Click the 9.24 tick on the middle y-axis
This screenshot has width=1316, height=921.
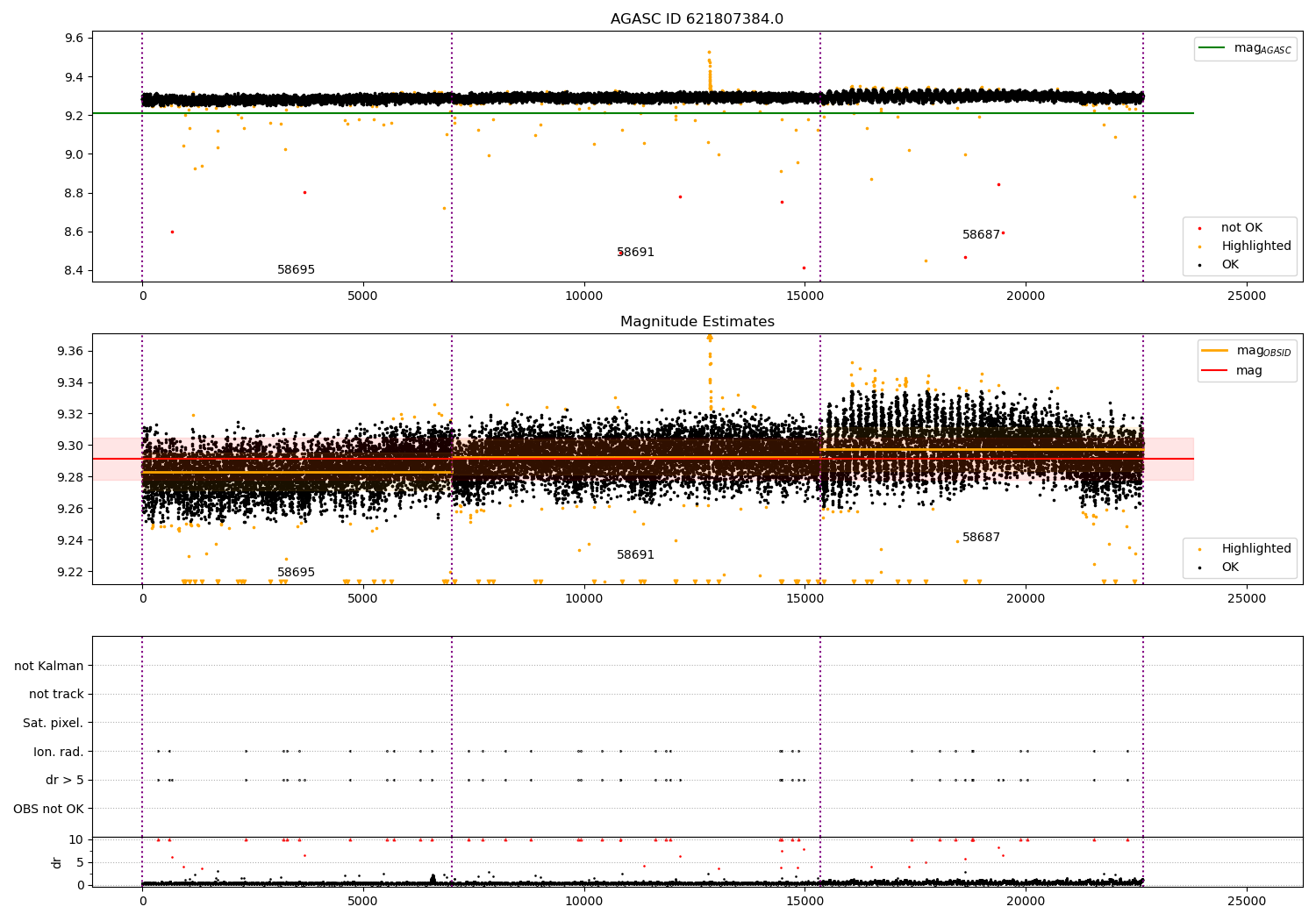pos(70,541)
